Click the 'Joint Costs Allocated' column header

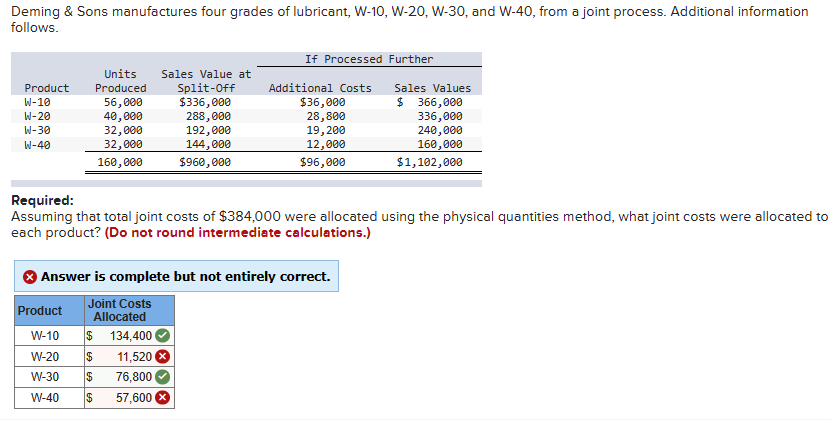pos(129,311)
